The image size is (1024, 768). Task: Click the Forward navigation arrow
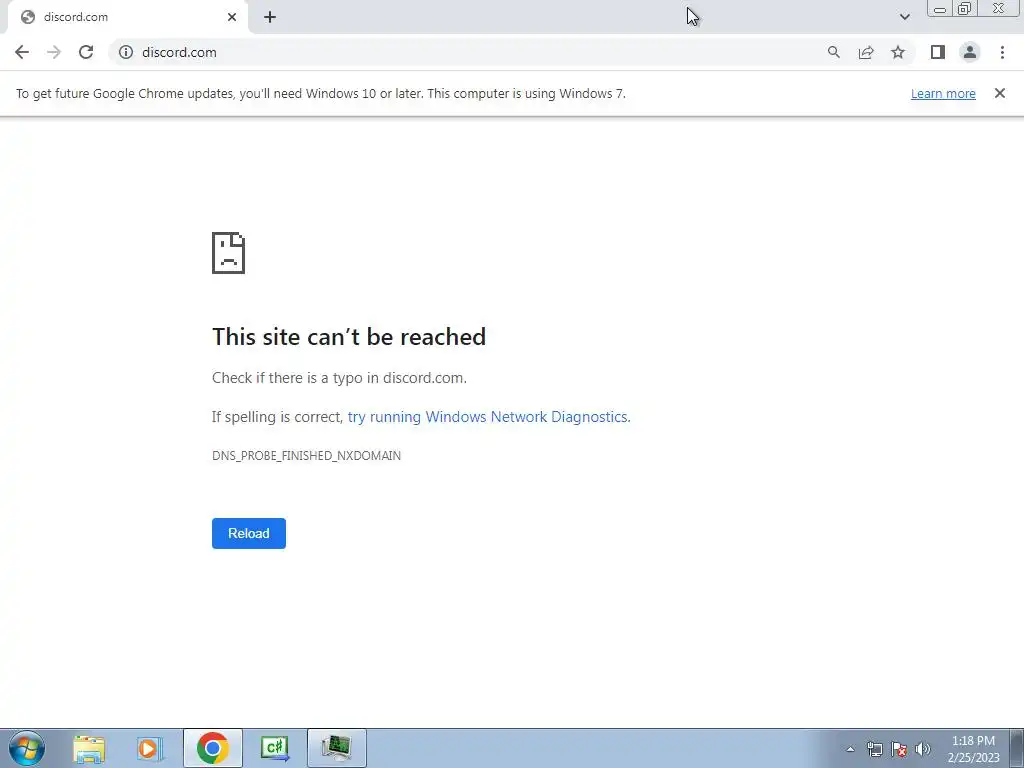coord(54,52)
